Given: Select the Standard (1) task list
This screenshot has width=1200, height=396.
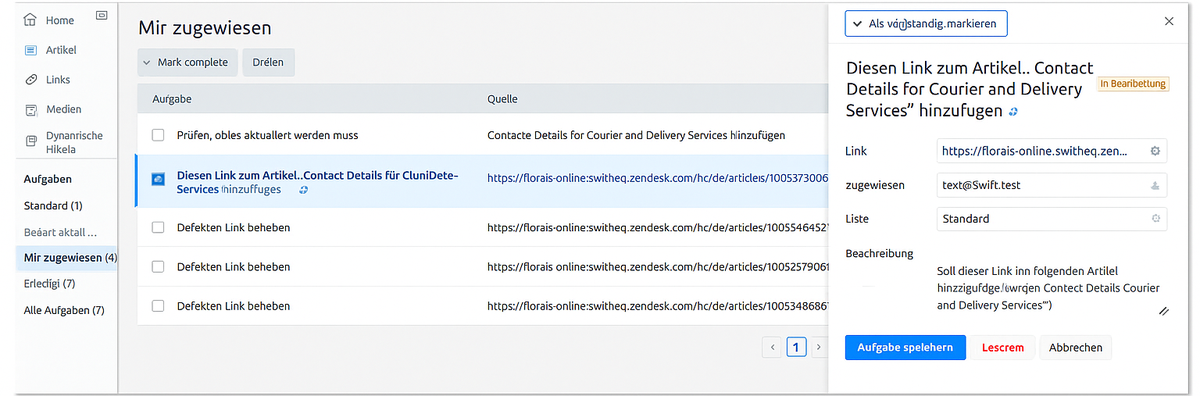Looking at the screenshot, I should pos(53,206).
